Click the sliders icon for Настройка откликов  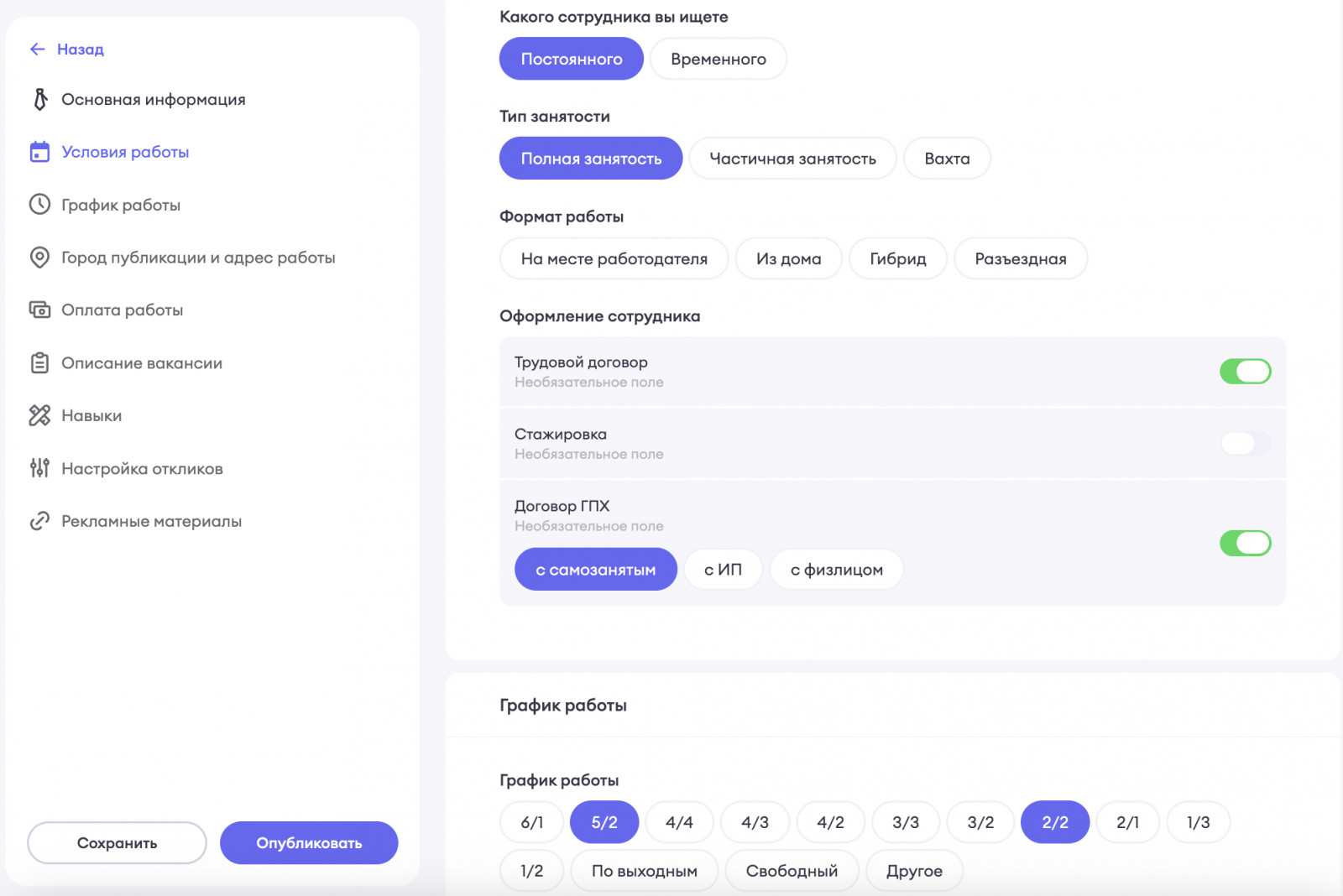pyautogui.click(x=39, y=468)
